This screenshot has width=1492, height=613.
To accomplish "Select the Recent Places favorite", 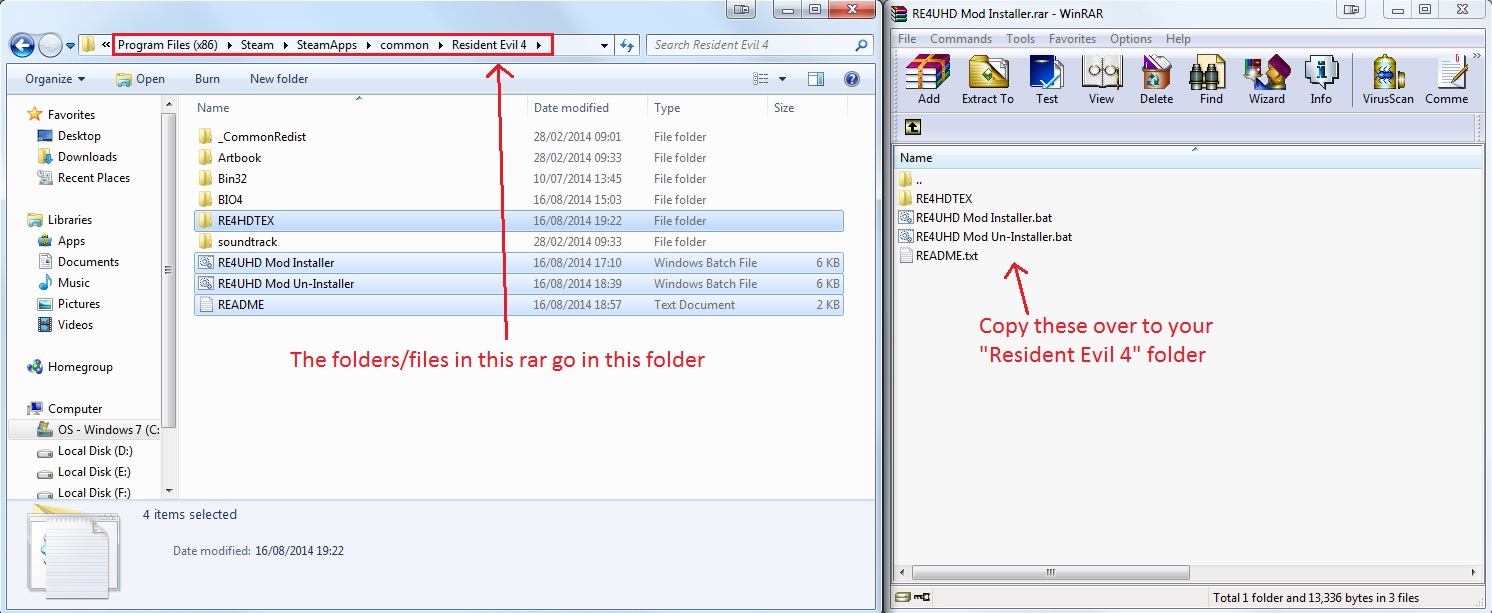I will 84,178.
